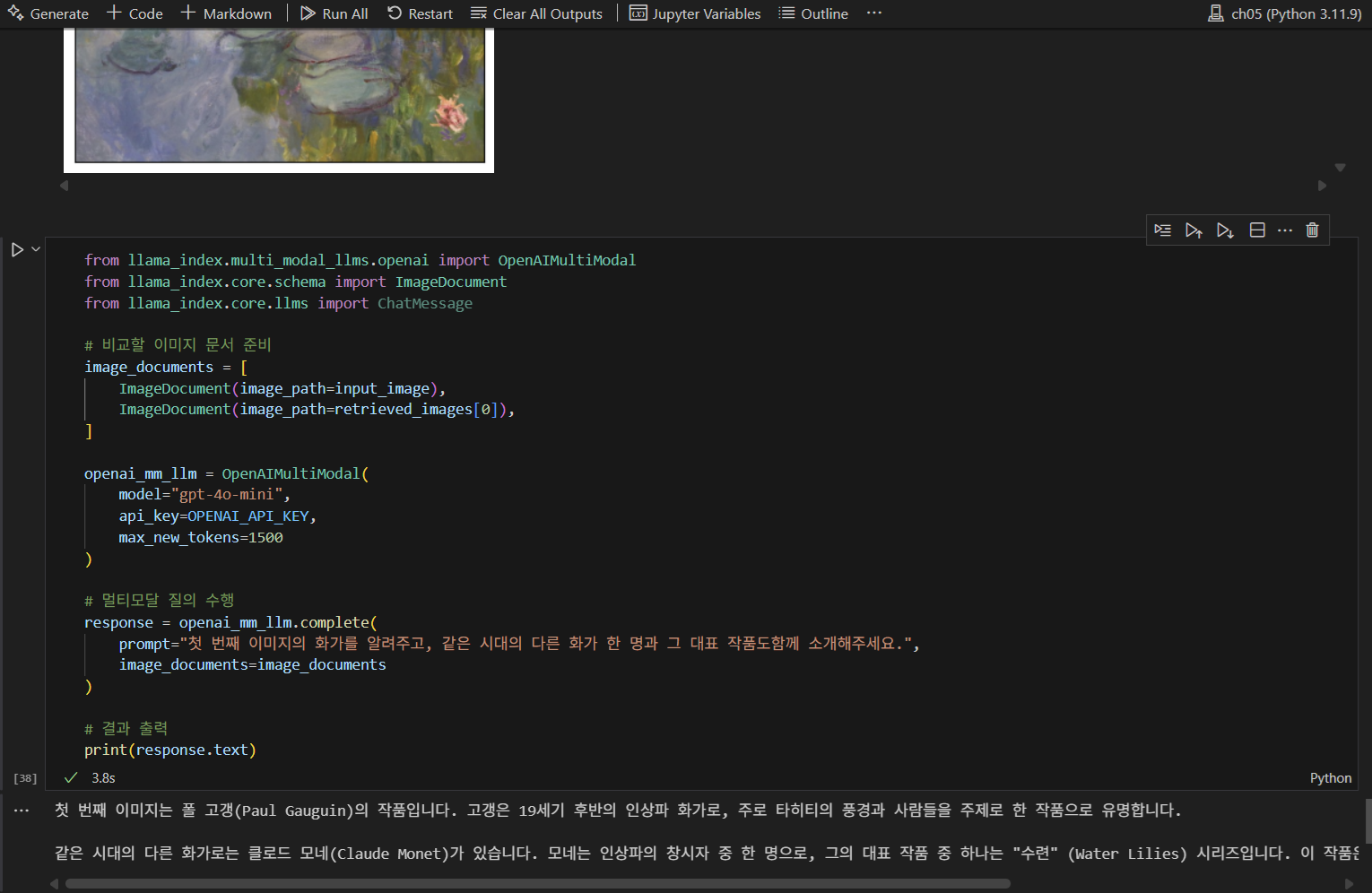Click the "gpt-4o-mini" model string
The width and height of the screenshot is (1372, 893).
point(226,495)
